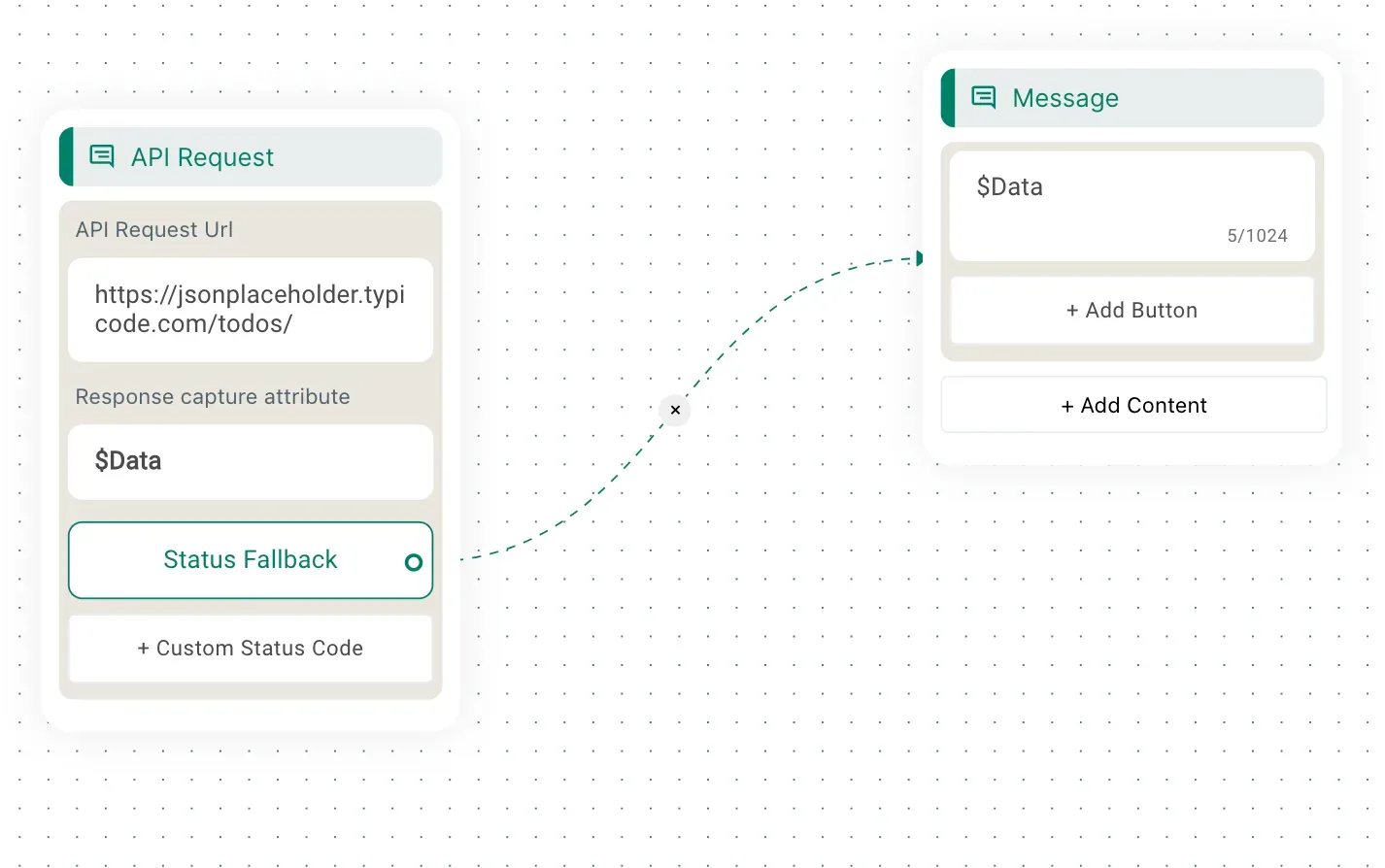1385x868 pixels.
Task: Click the green arrow connector on Message node
Action: [918, 258]
